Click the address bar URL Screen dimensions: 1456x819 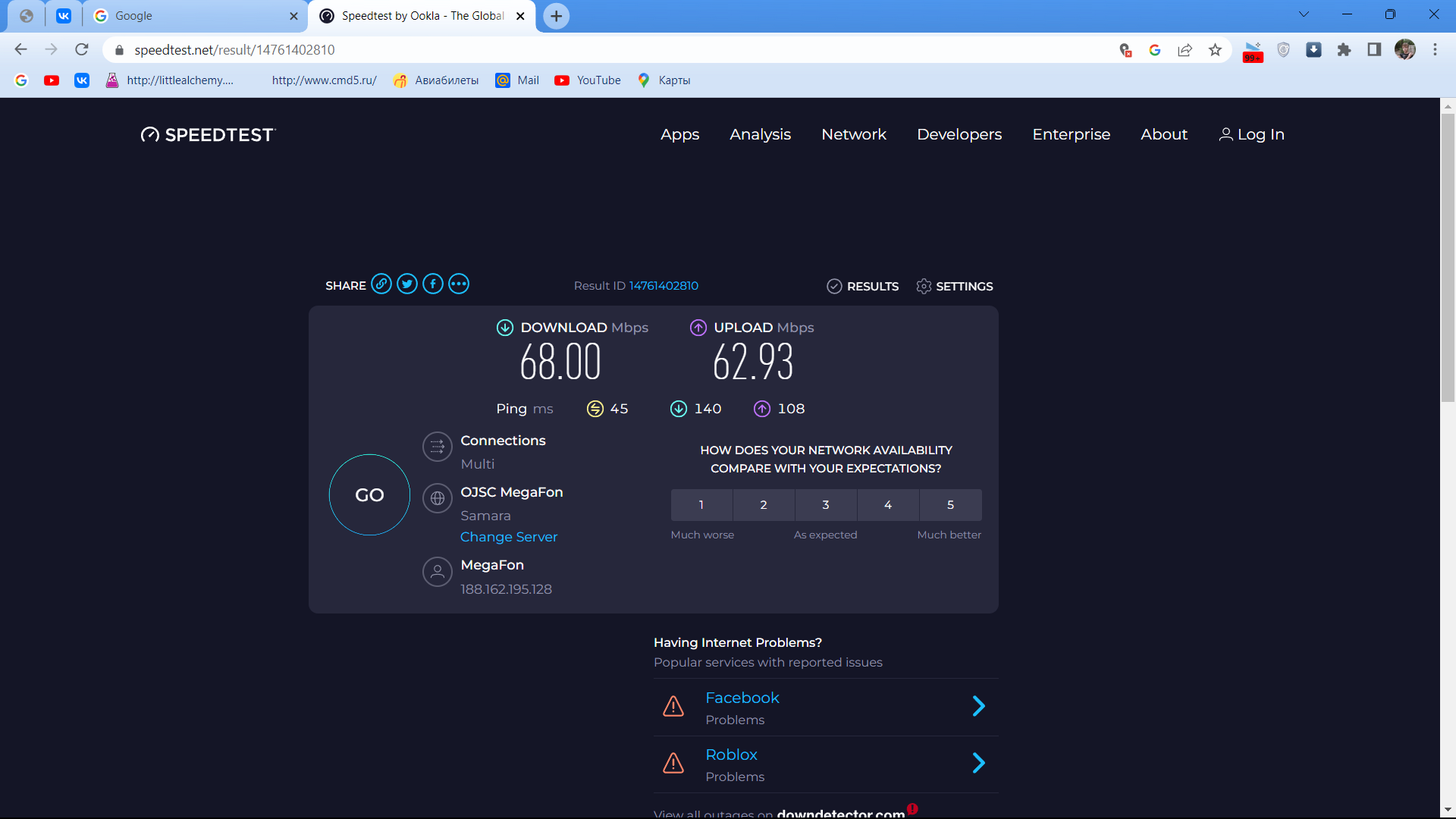[x=234, y=50]
